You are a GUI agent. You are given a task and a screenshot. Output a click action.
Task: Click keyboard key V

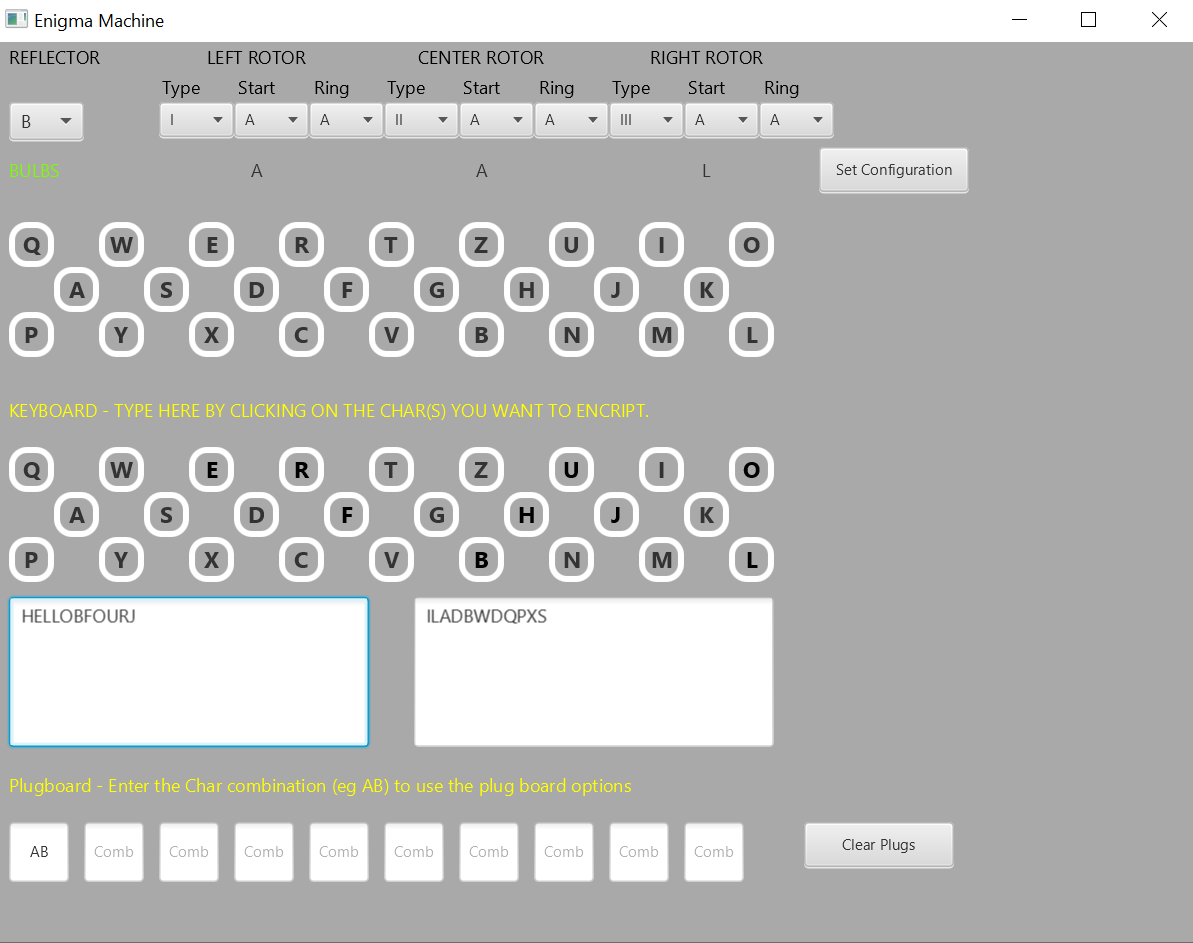(x=391, y=559)
